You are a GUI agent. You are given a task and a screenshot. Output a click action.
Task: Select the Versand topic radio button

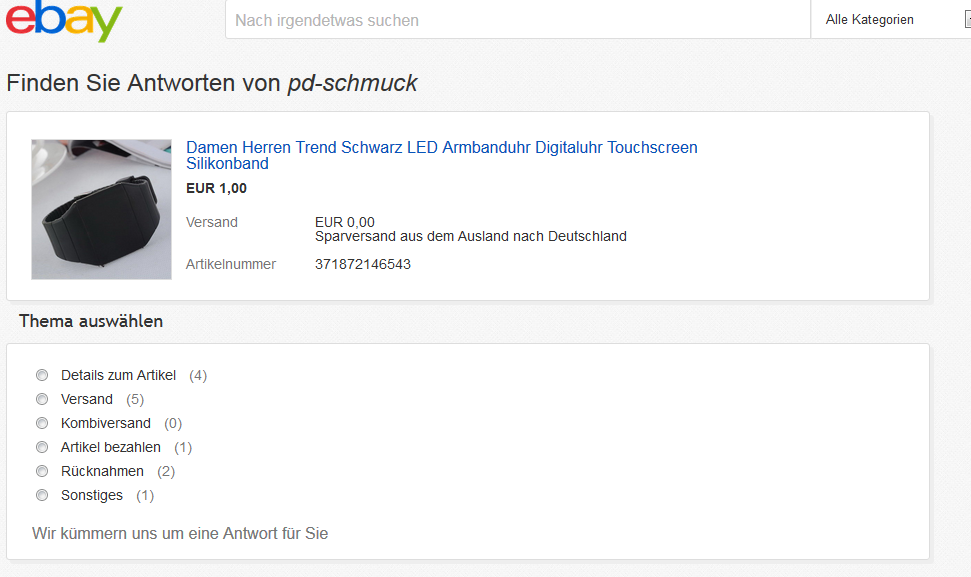pos(42,399)
